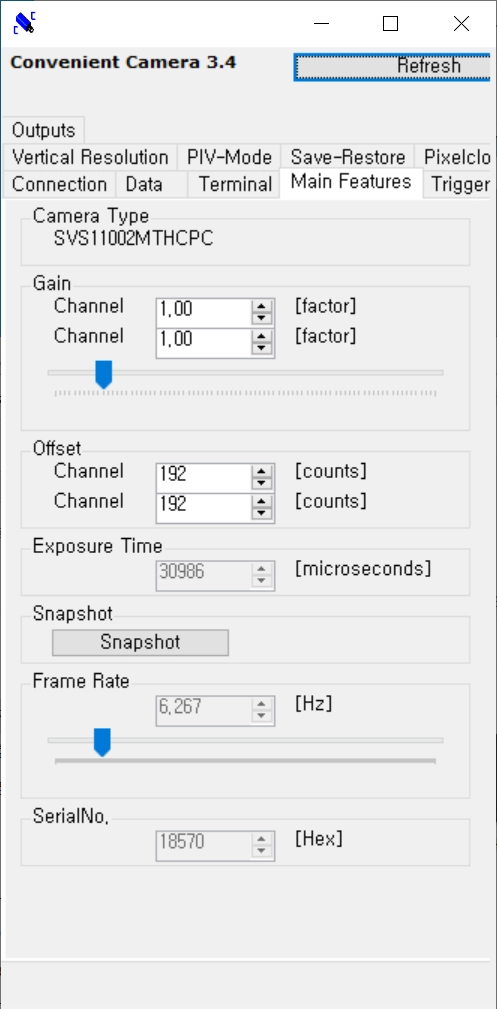497x1009 pixels.
Task: Switch to the Connection tab
Action: coord(59,184)
